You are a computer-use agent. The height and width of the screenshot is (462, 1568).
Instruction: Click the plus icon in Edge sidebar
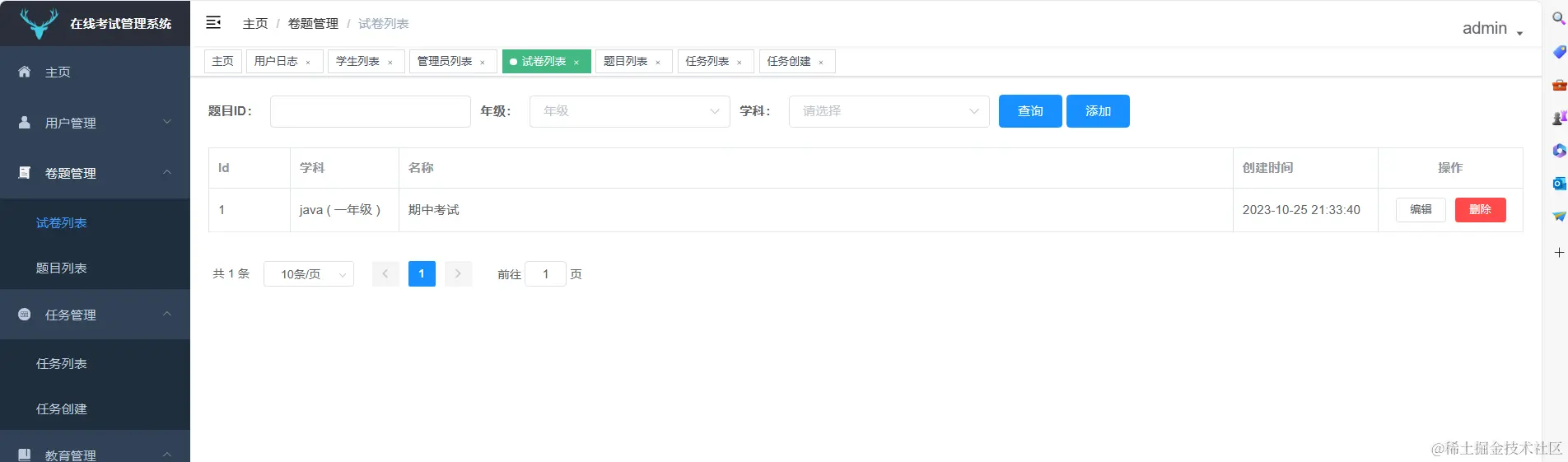[1558, 252]
